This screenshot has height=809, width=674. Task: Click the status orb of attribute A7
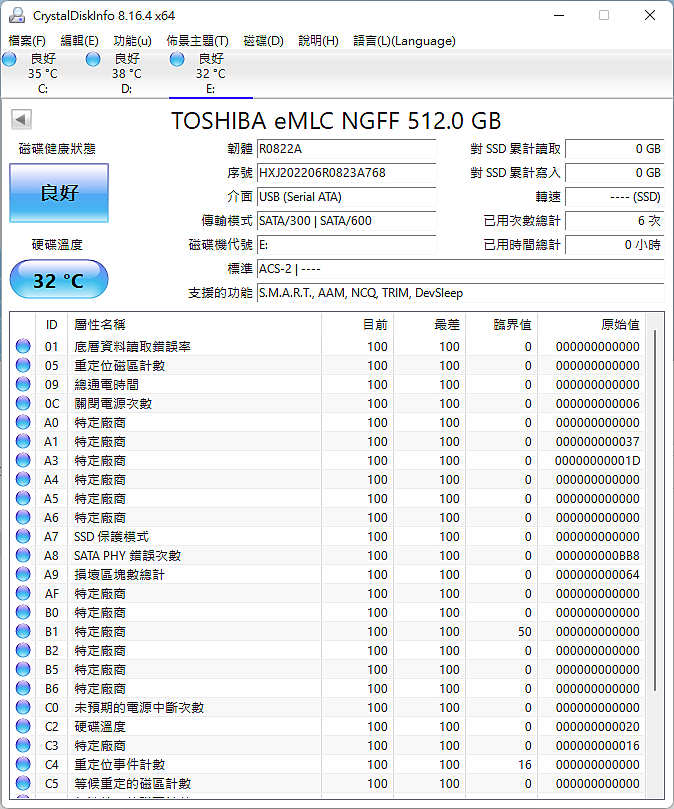(23, 537)
